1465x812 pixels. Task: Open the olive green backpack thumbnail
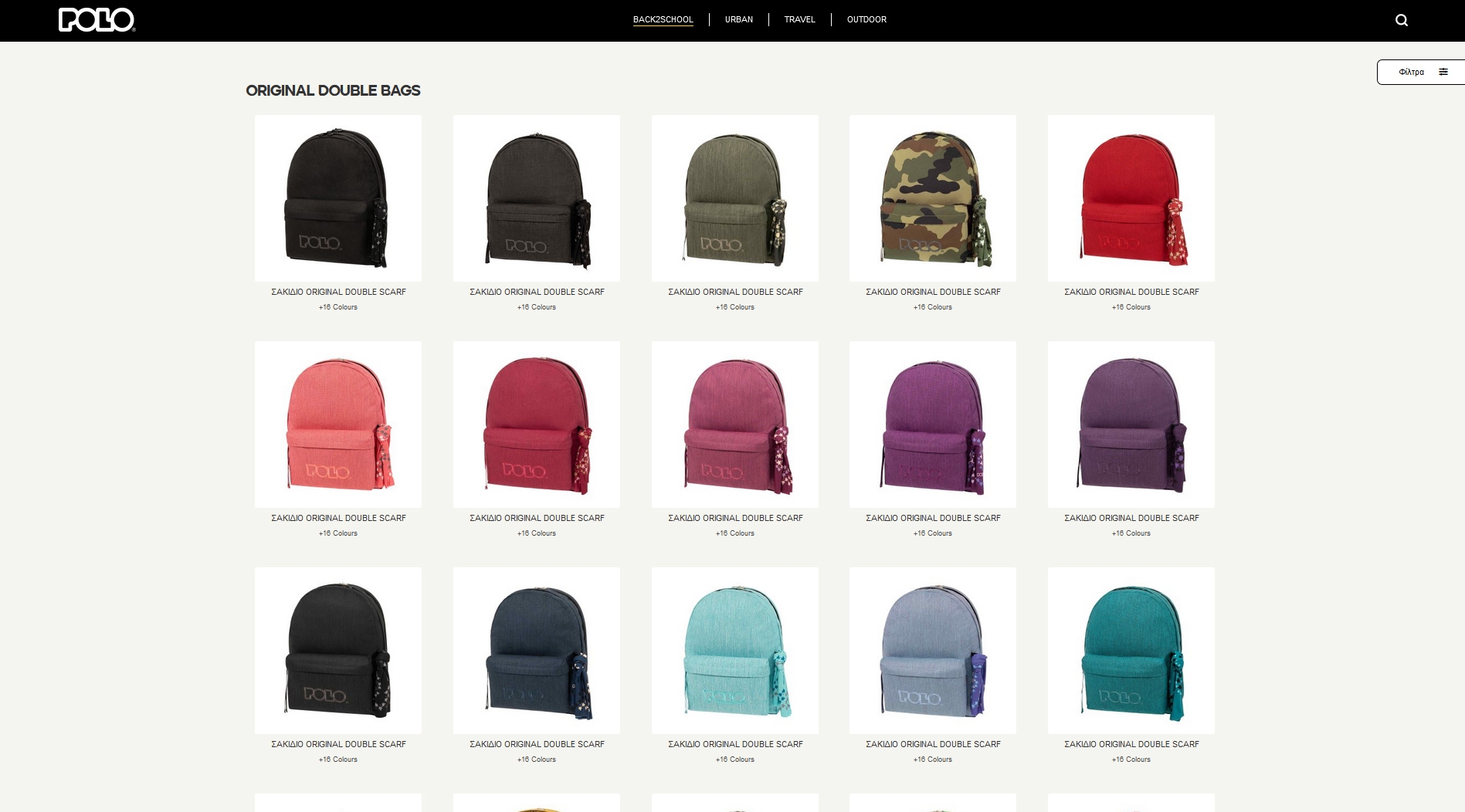(x=735, y=198)
